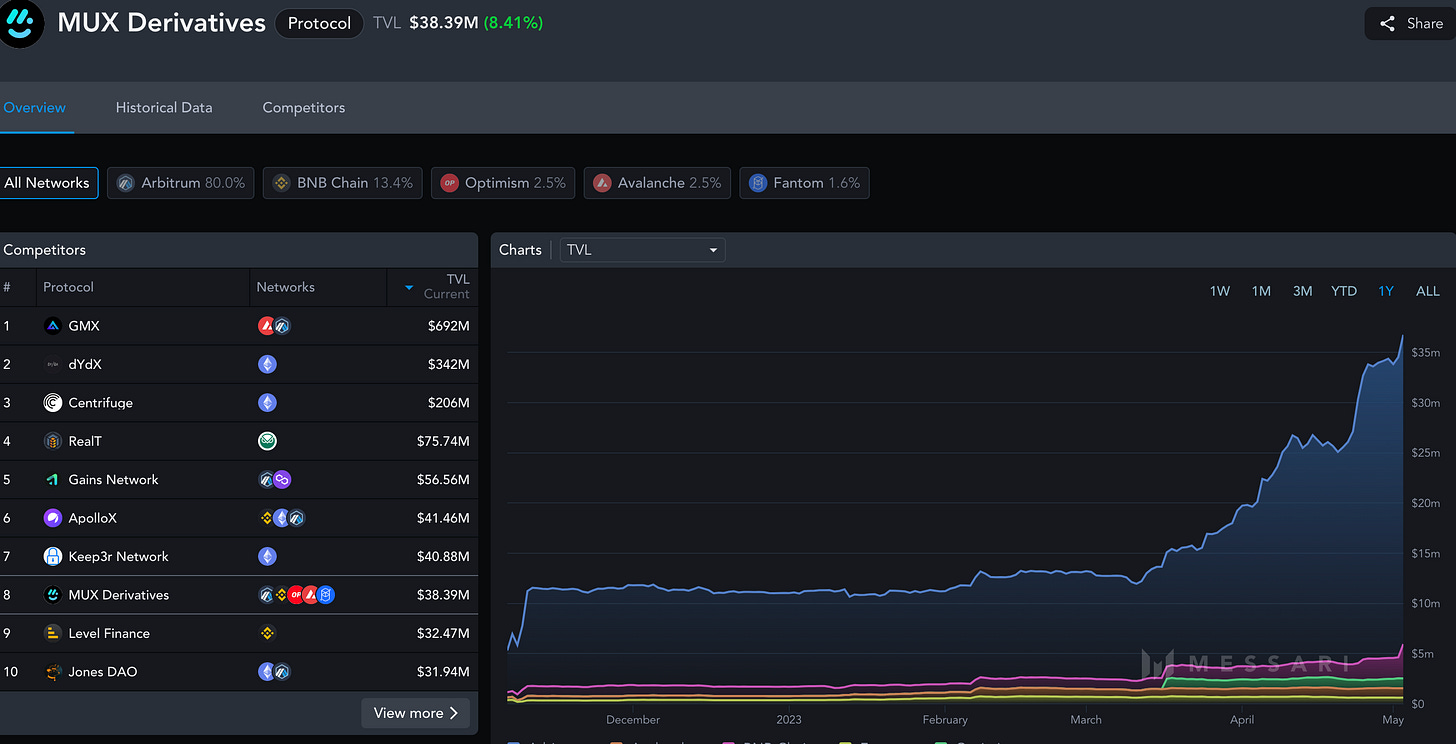This screenshot has width=1456, height=744.
Task: Click dYdX row Ethereum network icon
Action: [x=267, y=364]
